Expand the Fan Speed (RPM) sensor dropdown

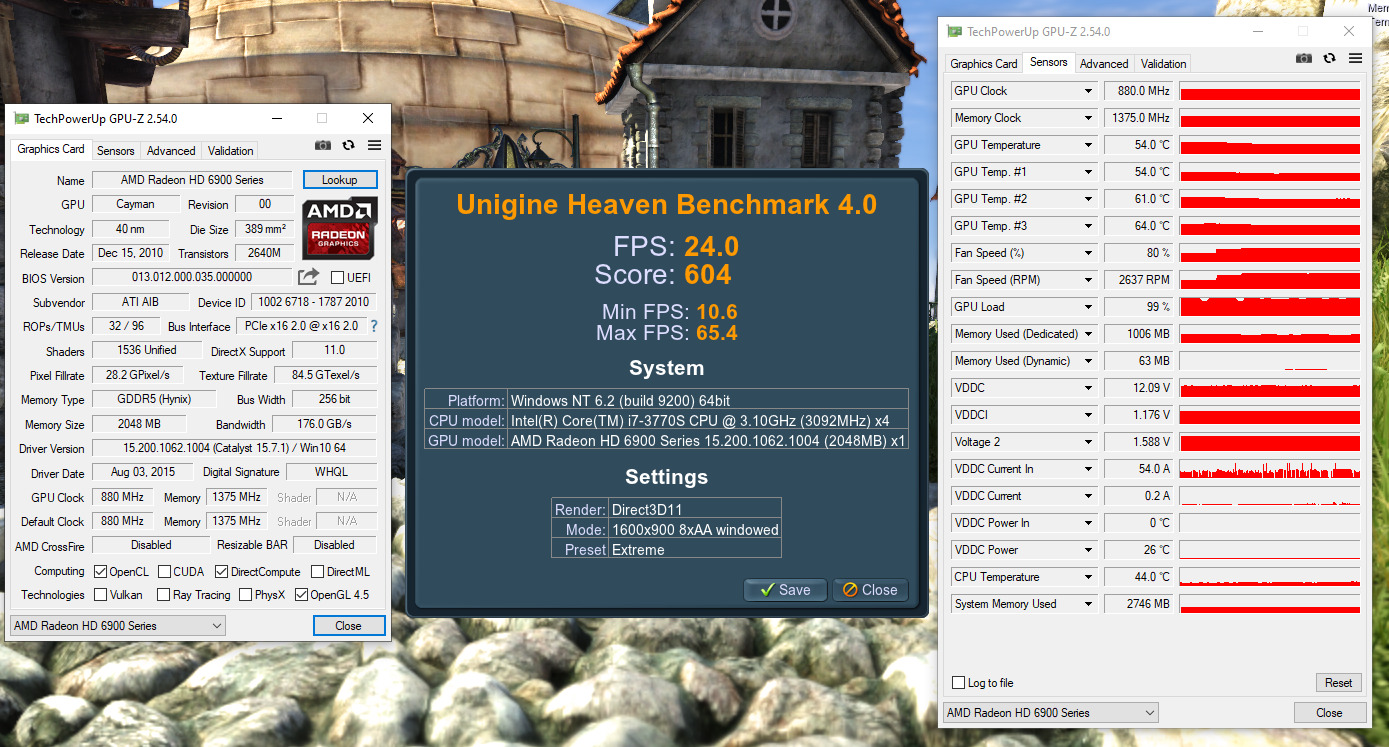(x=1088, y=280)
